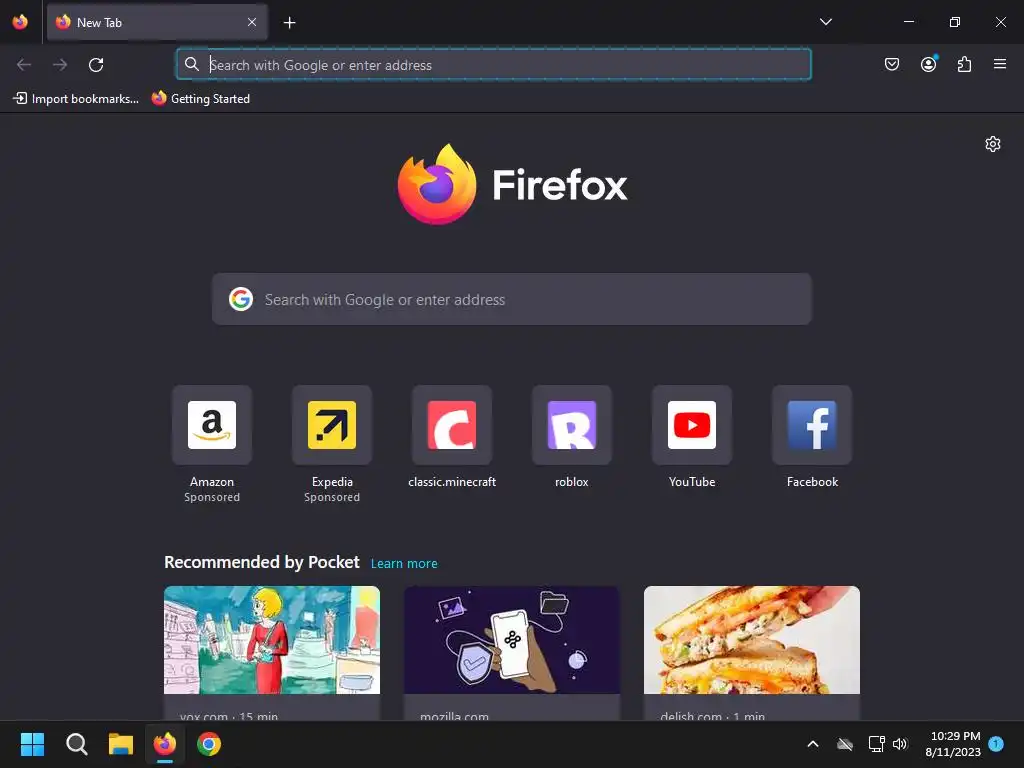Open the application hamburger menu
The height and width of the screenshot is (768, 1024).
pos(1000,64)
